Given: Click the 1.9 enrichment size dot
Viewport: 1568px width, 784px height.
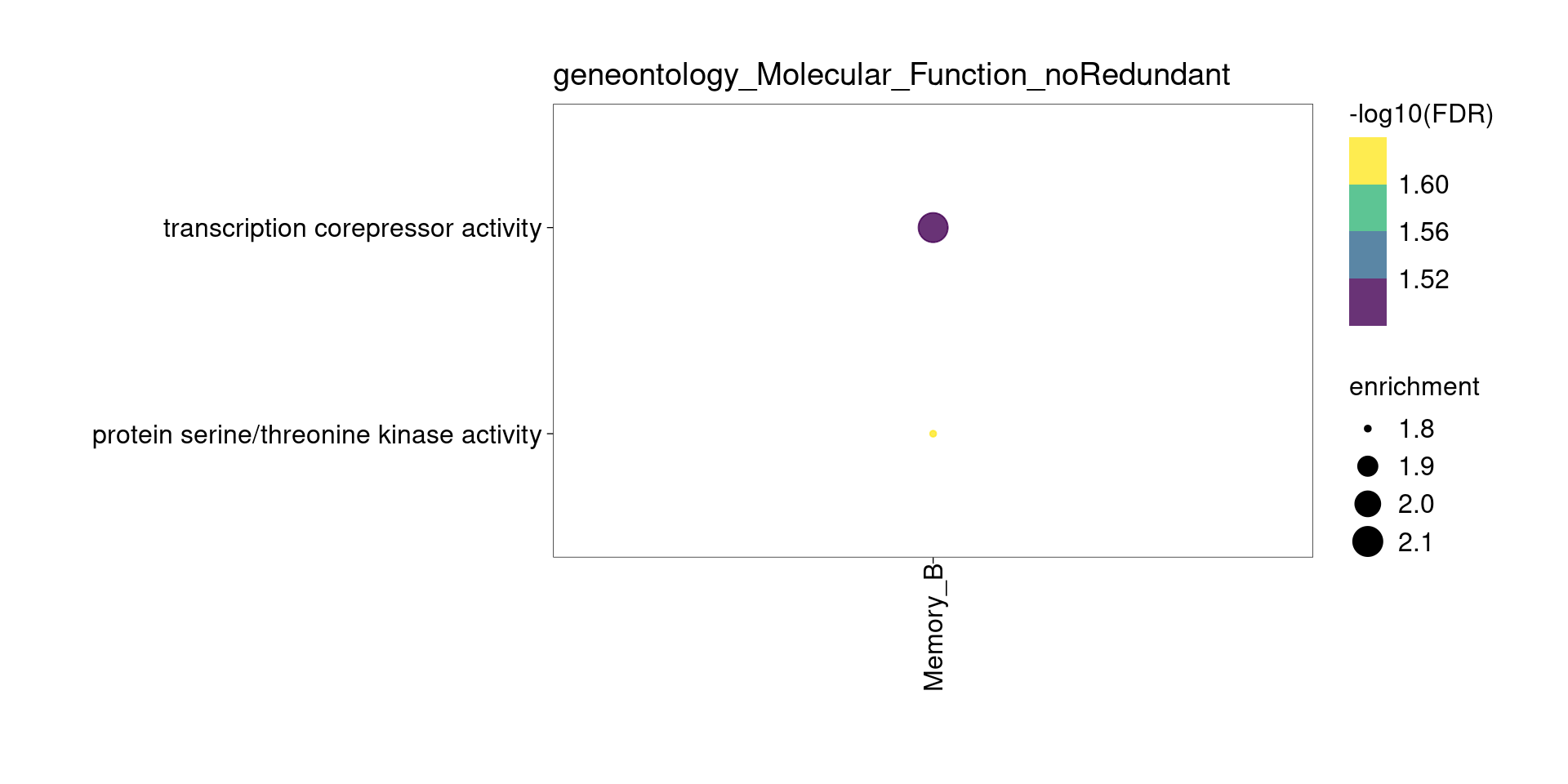Looking at the screenshot, I should [x=1368, y=466].
